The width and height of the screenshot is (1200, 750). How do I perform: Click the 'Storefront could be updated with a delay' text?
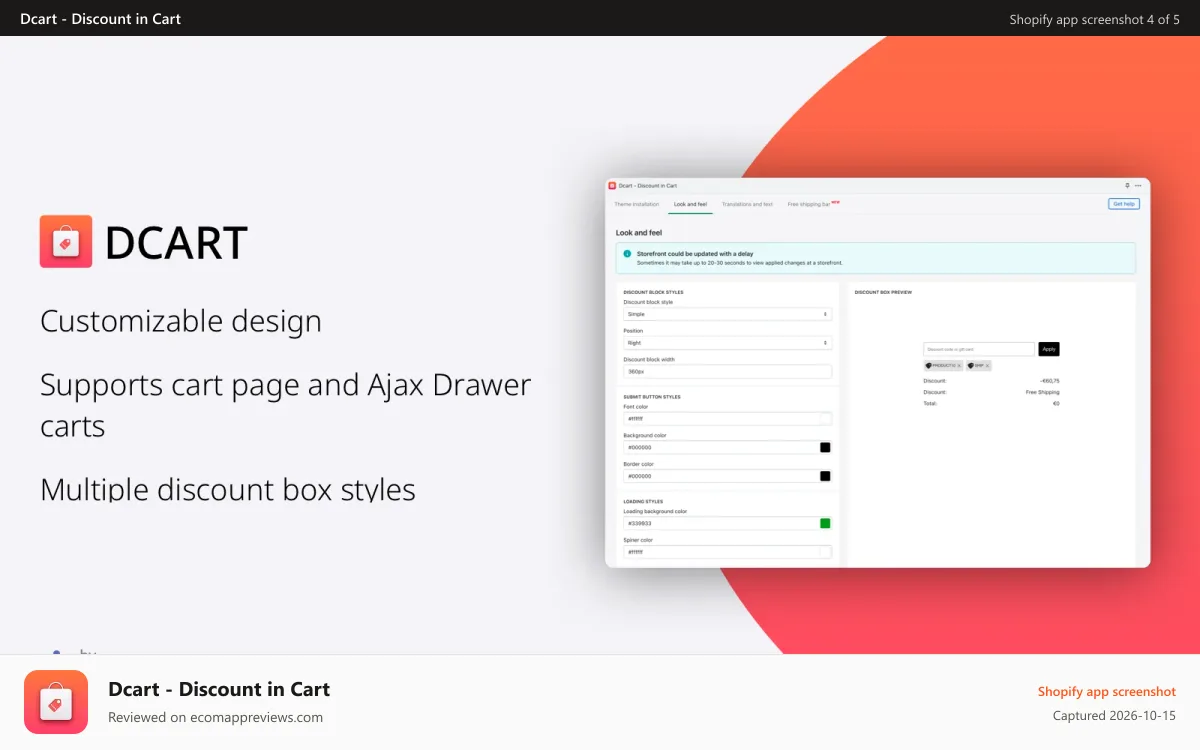[x=696, y=254]
